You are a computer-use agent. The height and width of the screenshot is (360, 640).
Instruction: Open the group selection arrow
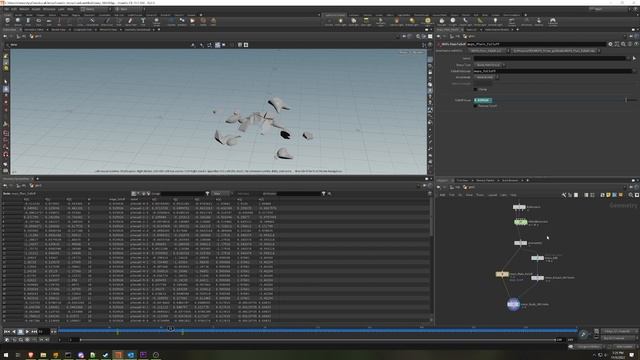(634, 58)
